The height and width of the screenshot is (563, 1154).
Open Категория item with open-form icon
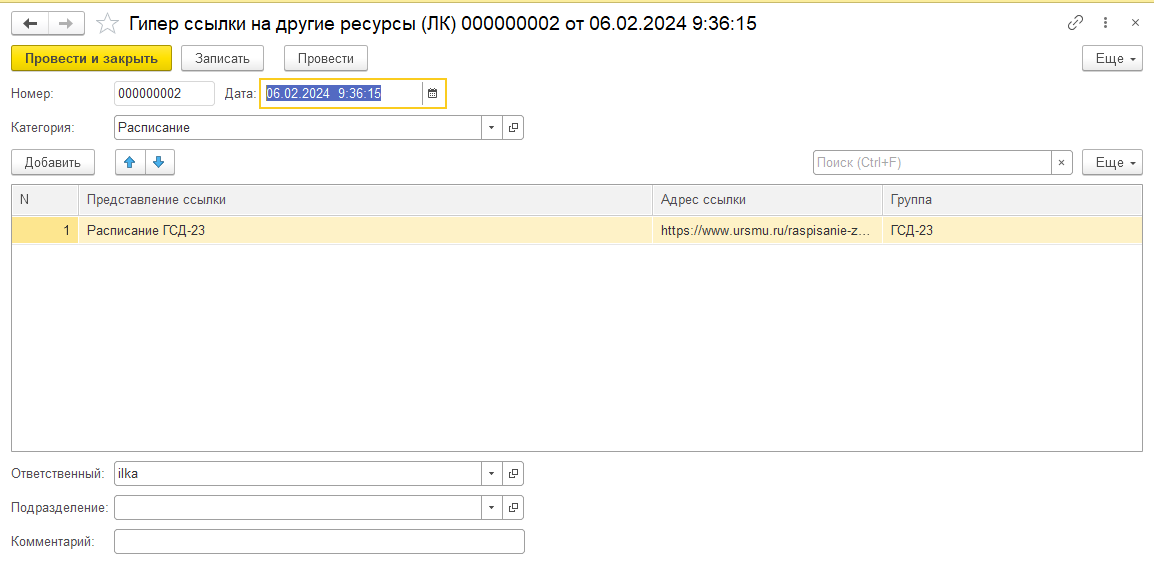(513, 128)
